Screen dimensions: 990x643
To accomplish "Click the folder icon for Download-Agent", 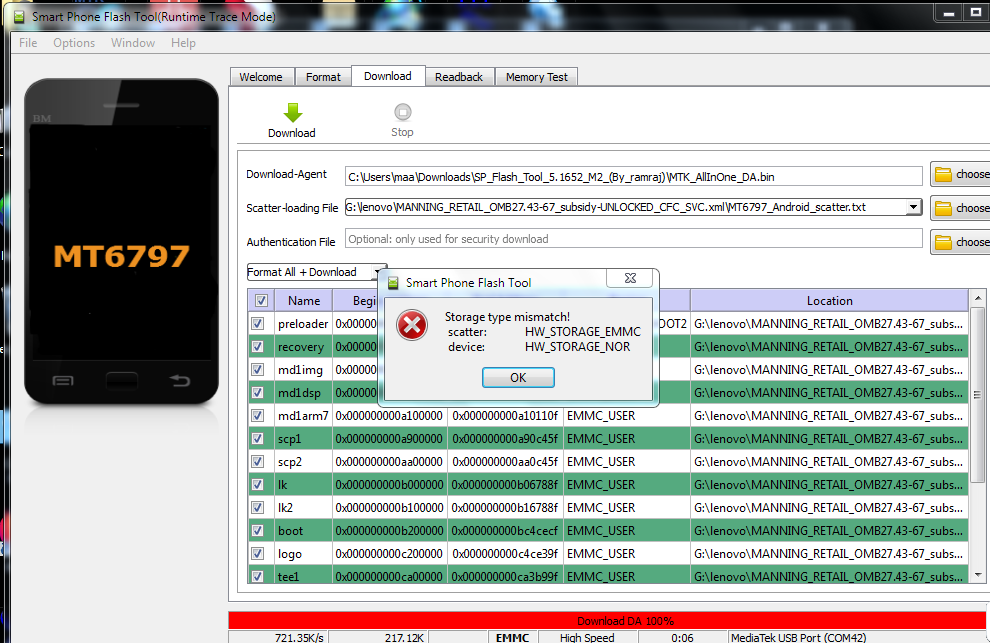I will coord(943,174).
